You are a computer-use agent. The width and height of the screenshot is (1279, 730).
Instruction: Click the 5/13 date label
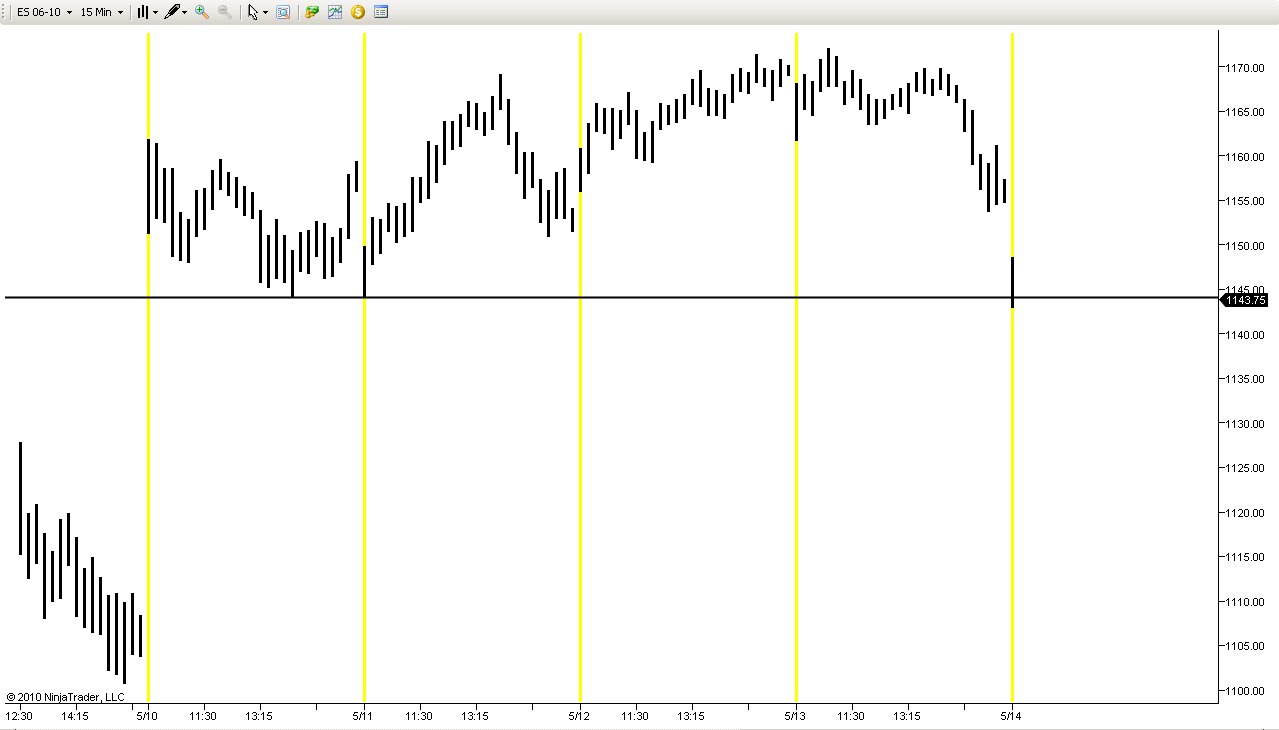coord(795,716)
